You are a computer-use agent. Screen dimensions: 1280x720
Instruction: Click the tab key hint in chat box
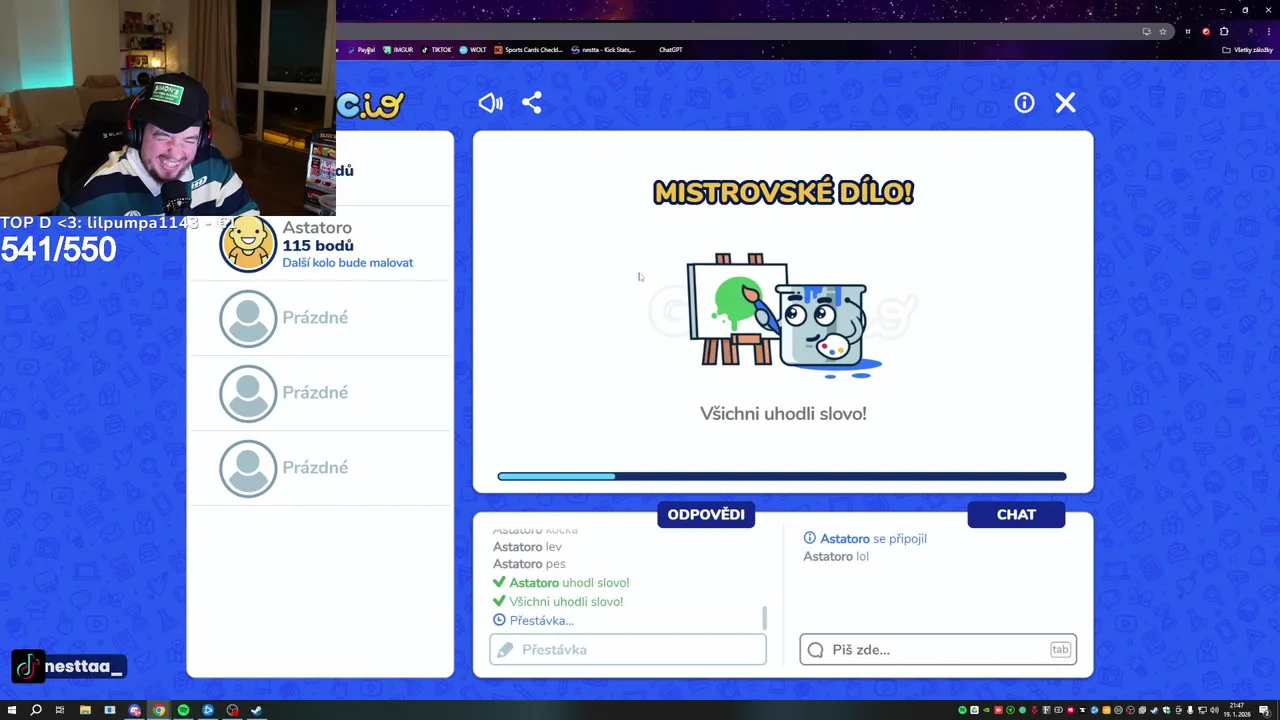pos(1060,650)
